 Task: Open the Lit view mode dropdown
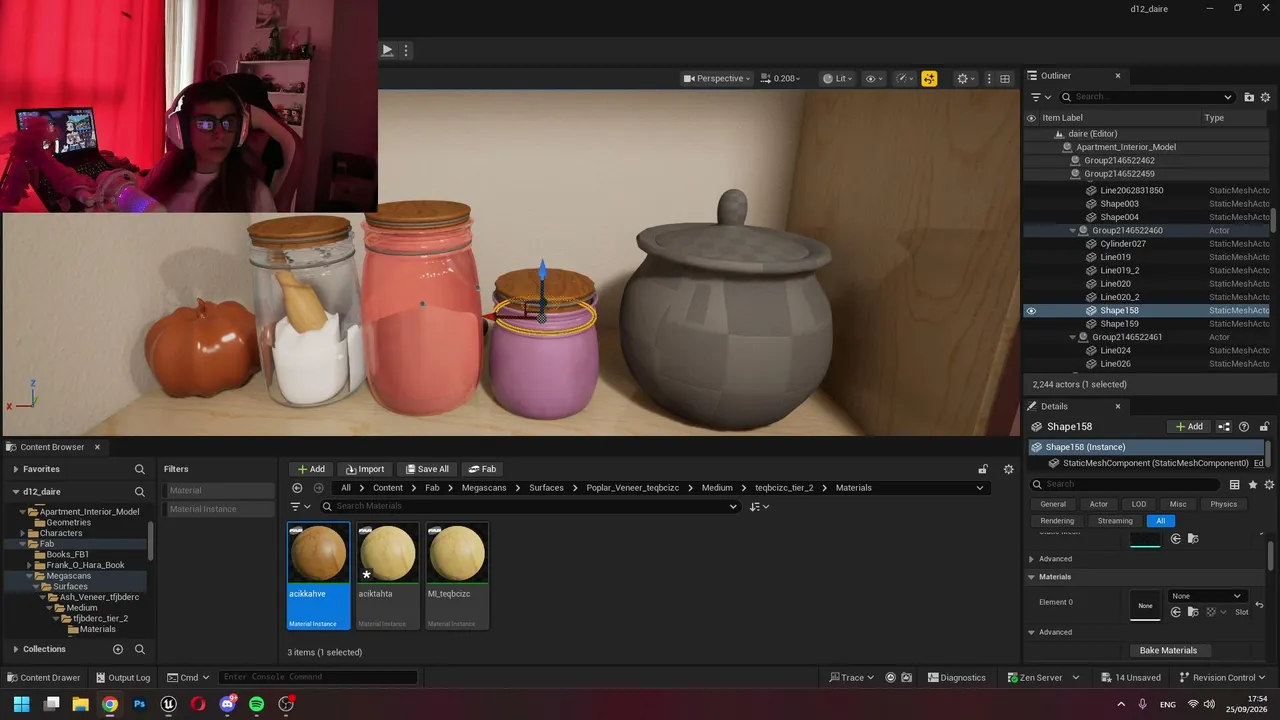tap(837, 78)
